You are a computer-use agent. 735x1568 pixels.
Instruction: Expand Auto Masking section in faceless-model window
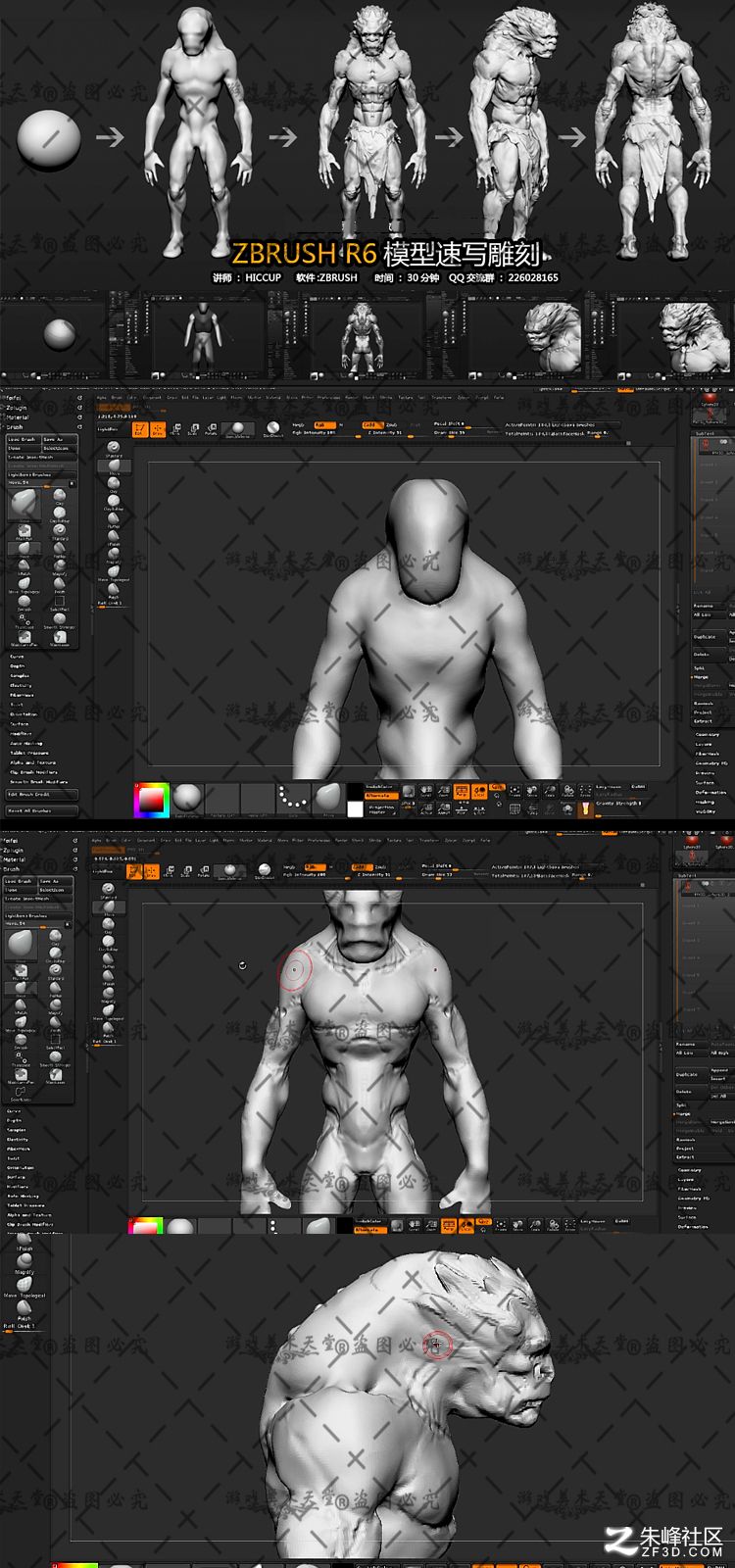coord(26,744)
